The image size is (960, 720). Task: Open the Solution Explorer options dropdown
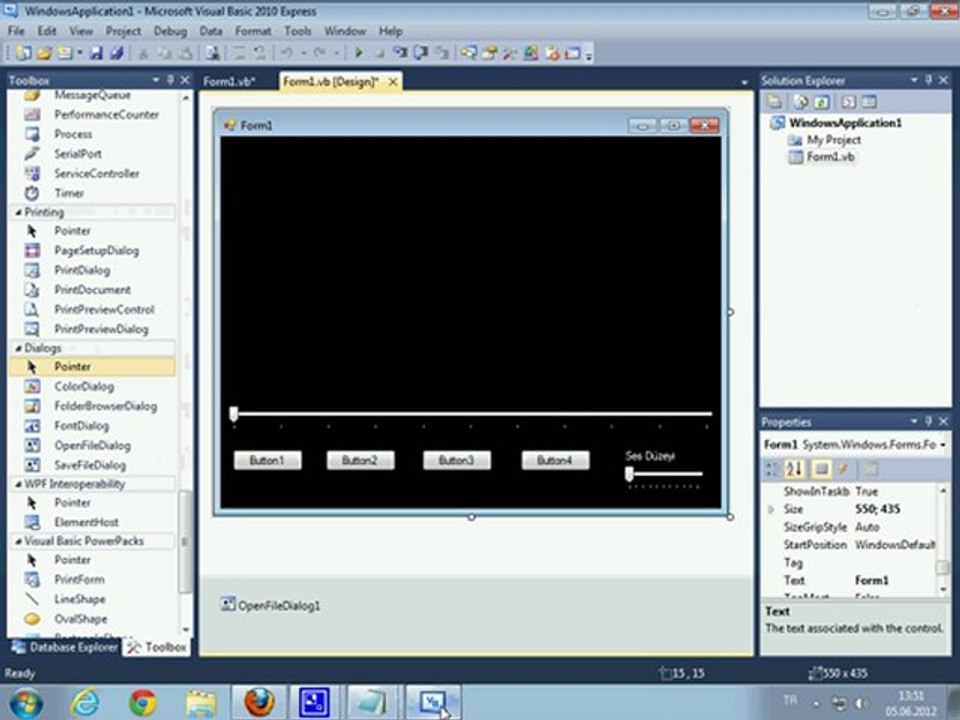914,80
